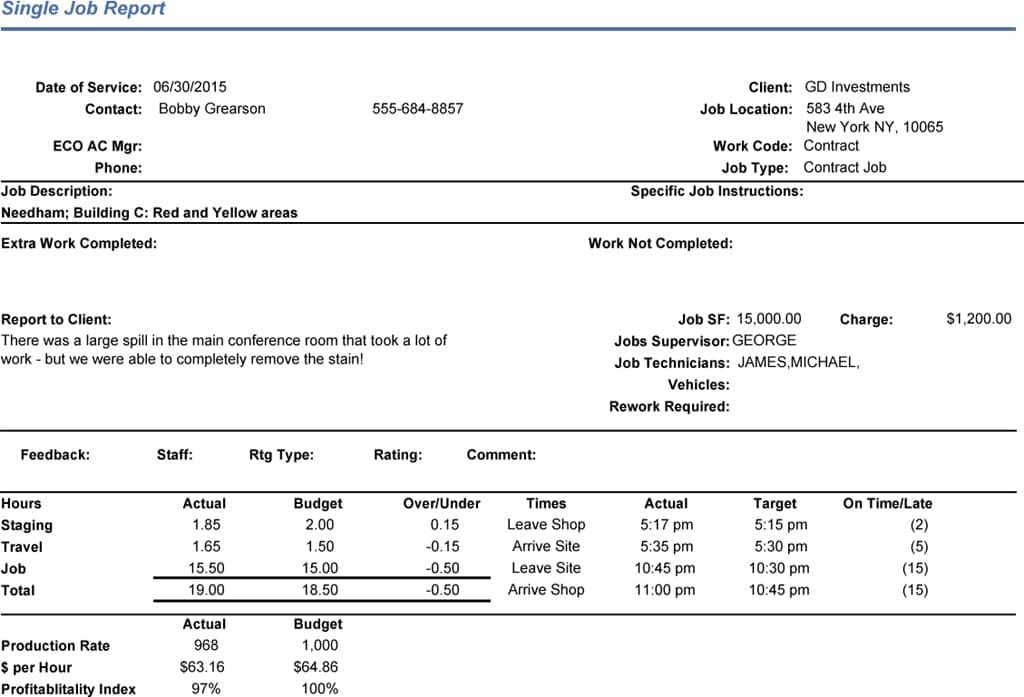The height and width of the screenshot is (697, 1024).
Task: Click Leave Shop target time 5:15 pm
Action: 780,525
